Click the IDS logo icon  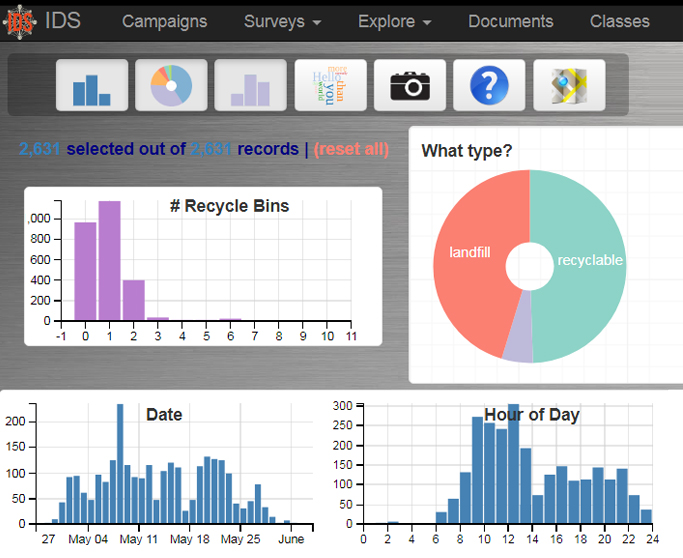pos(21,21)
